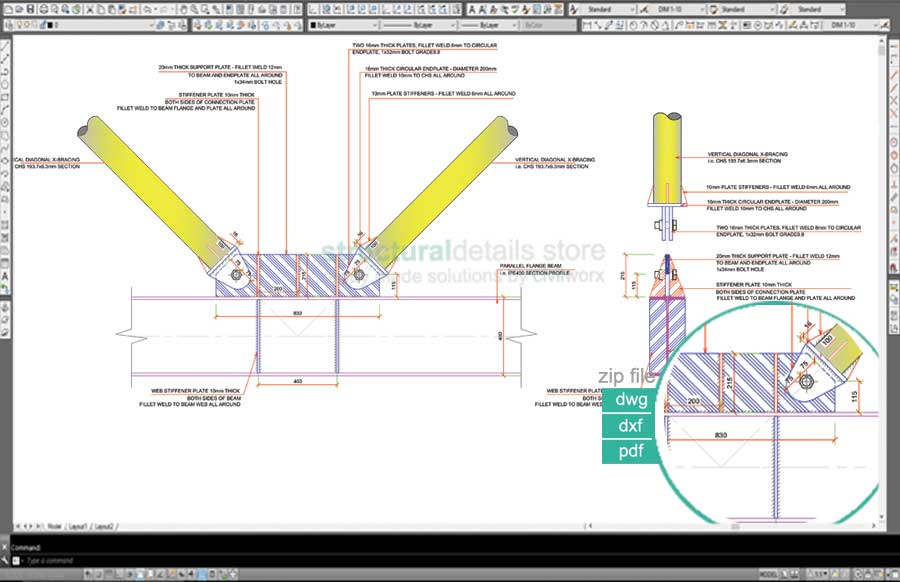This screenshot has height=582, width=900.
Task: Toggle Snap Mode in status bar
Action: tap(98, 574)
